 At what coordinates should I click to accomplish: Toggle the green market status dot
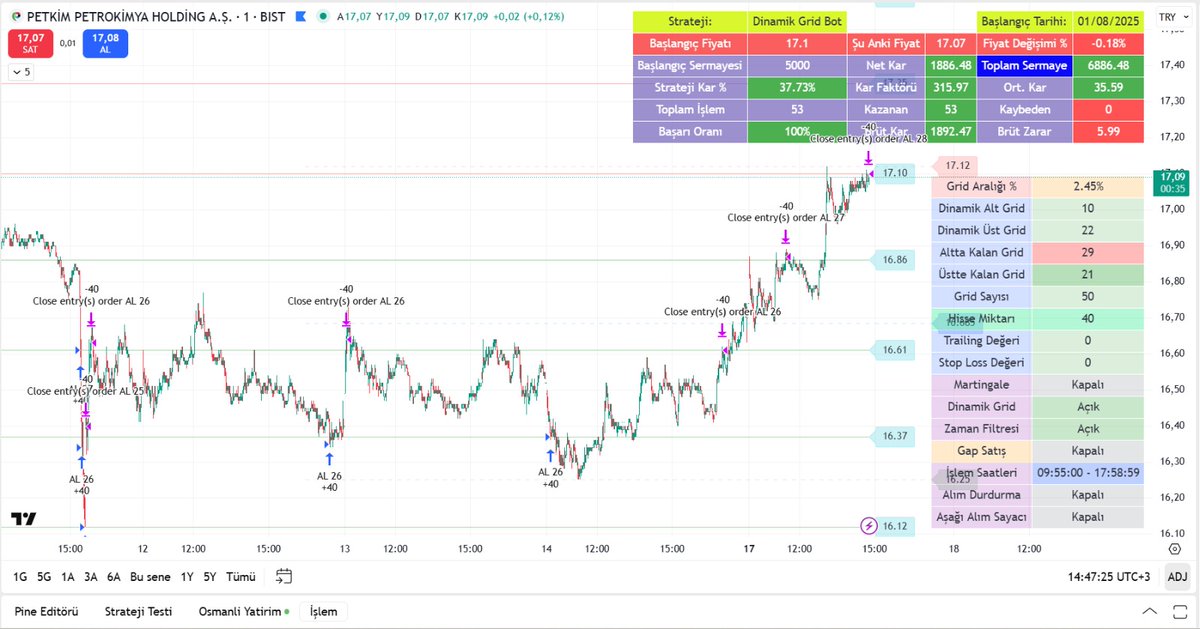(x=323, y=17)
